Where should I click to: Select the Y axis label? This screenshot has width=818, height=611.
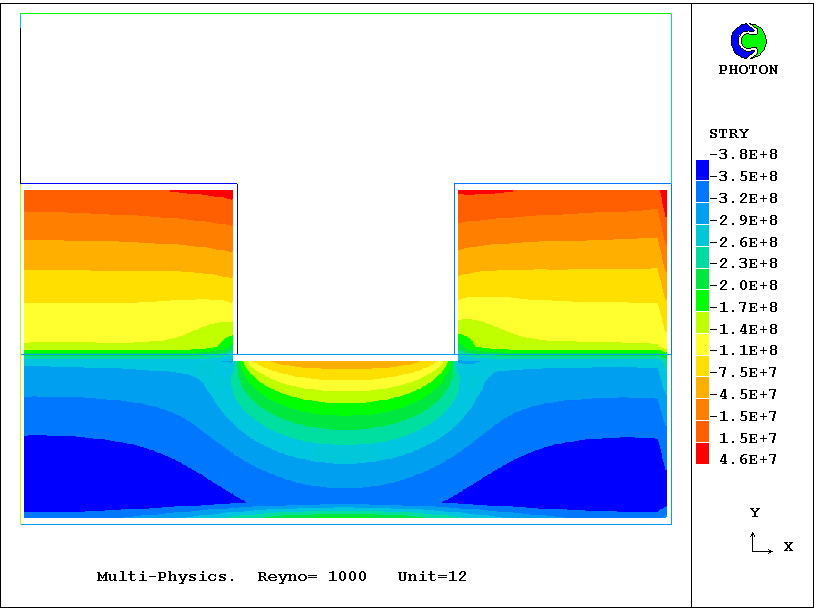pyautogui.click(x=755, y=513)
